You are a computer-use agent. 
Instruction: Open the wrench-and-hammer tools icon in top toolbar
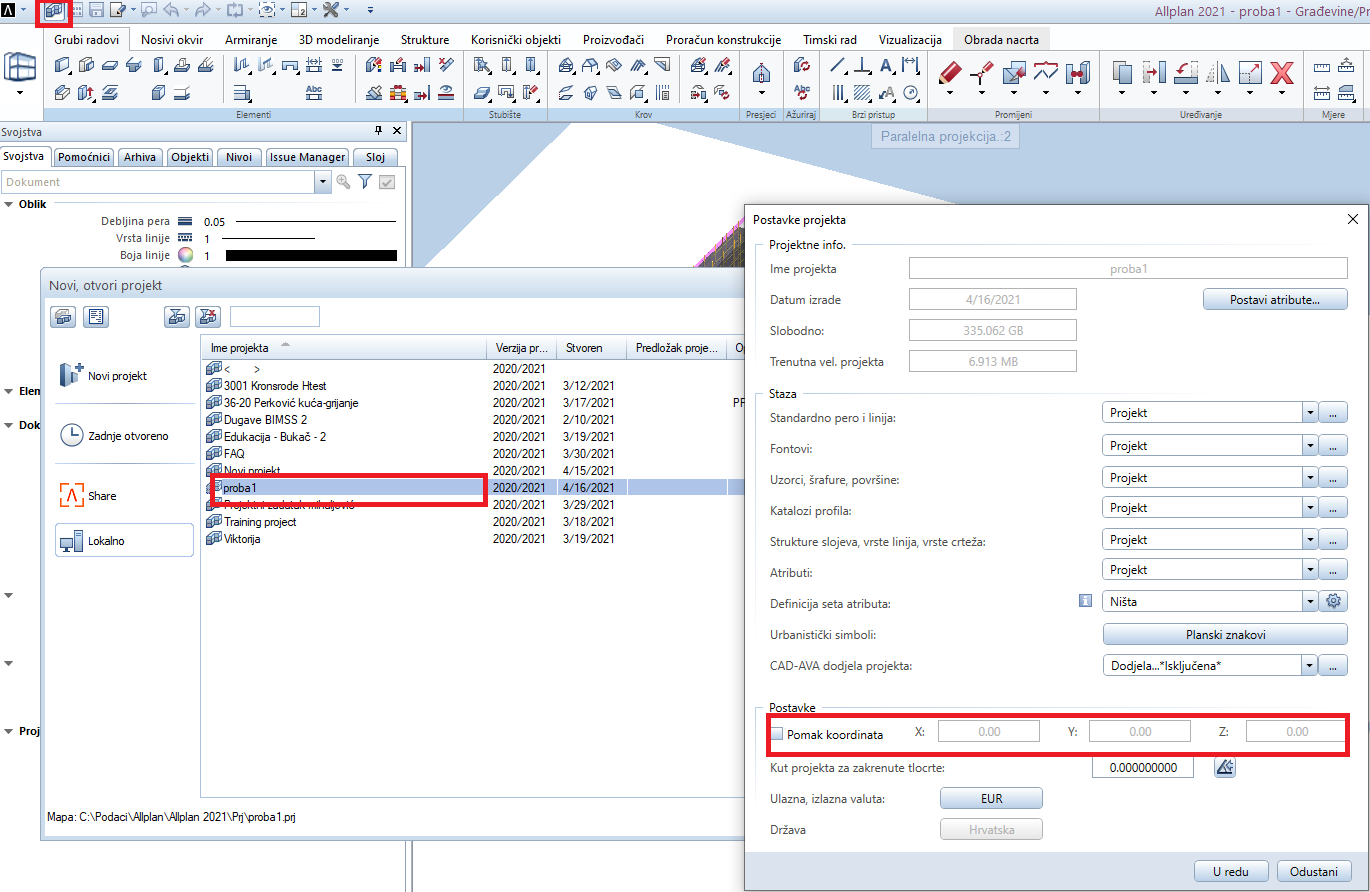(332, 11)
